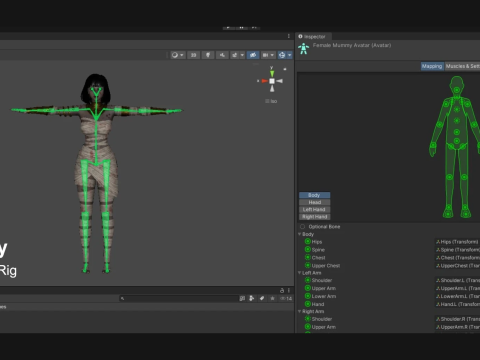Click the Female Mummy Avatar icon

pos(303,49)
